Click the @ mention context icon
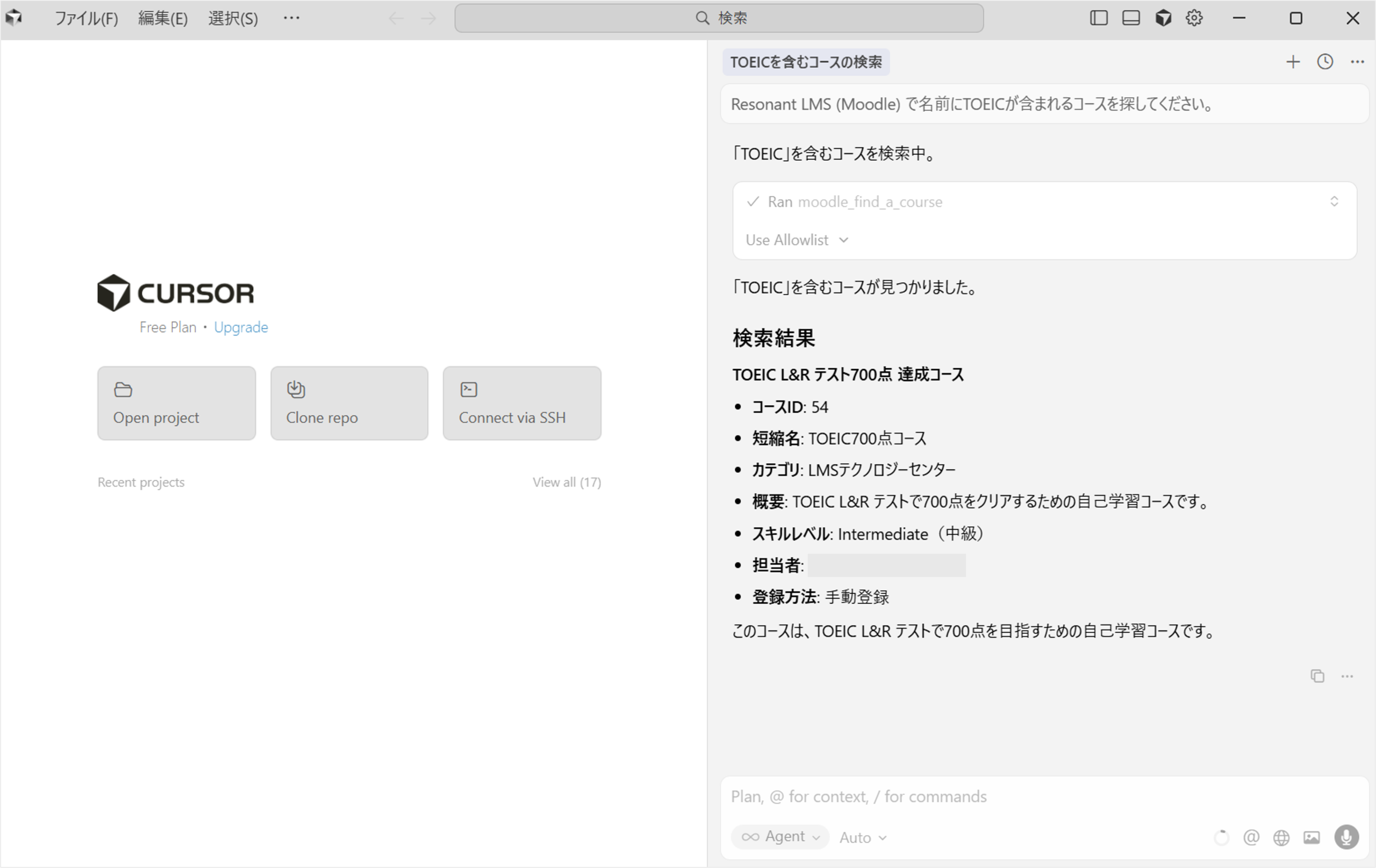 [1251, 837]
